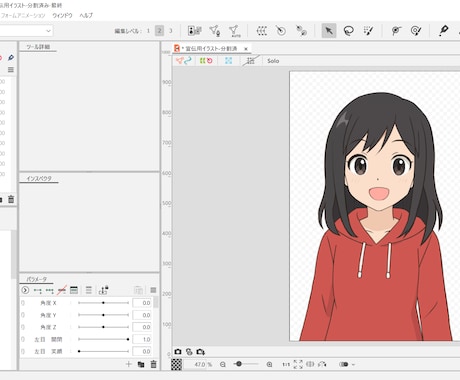Set edit level to 3

coord(170,31)
